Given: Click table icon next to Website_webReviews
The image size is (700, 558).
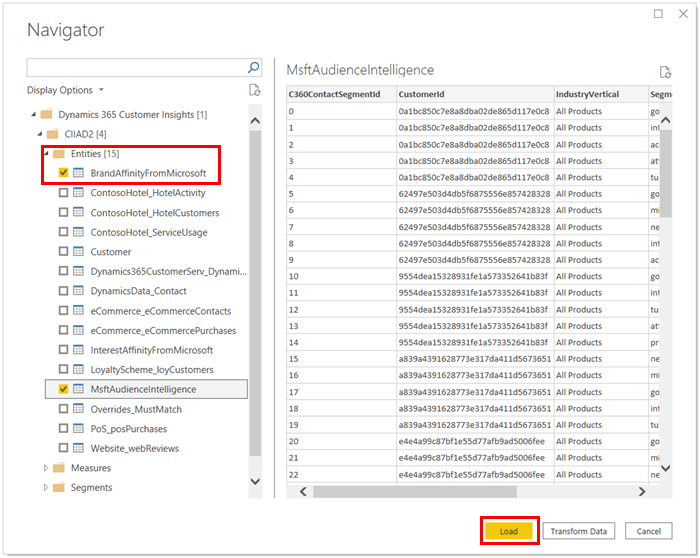Looking at the screenshot, I should 79,448.
